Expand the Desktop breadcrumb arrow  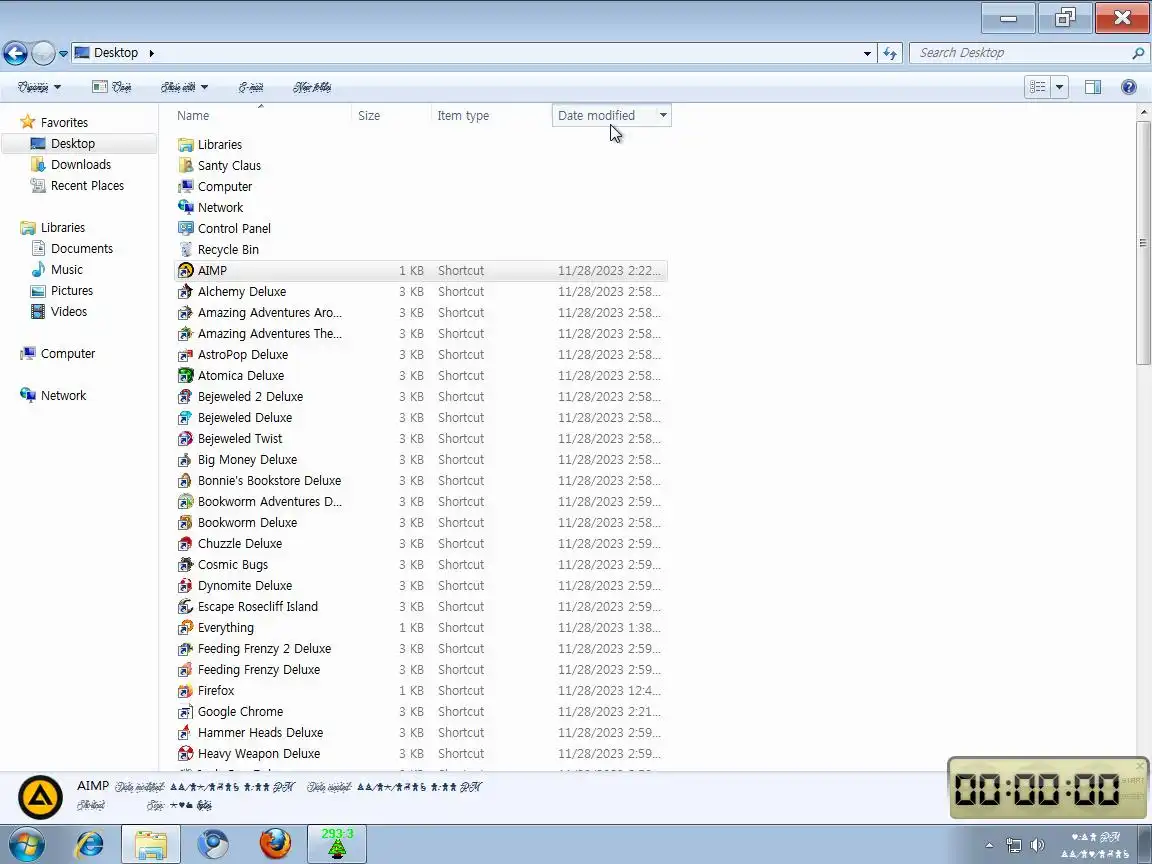coord(151,53)
